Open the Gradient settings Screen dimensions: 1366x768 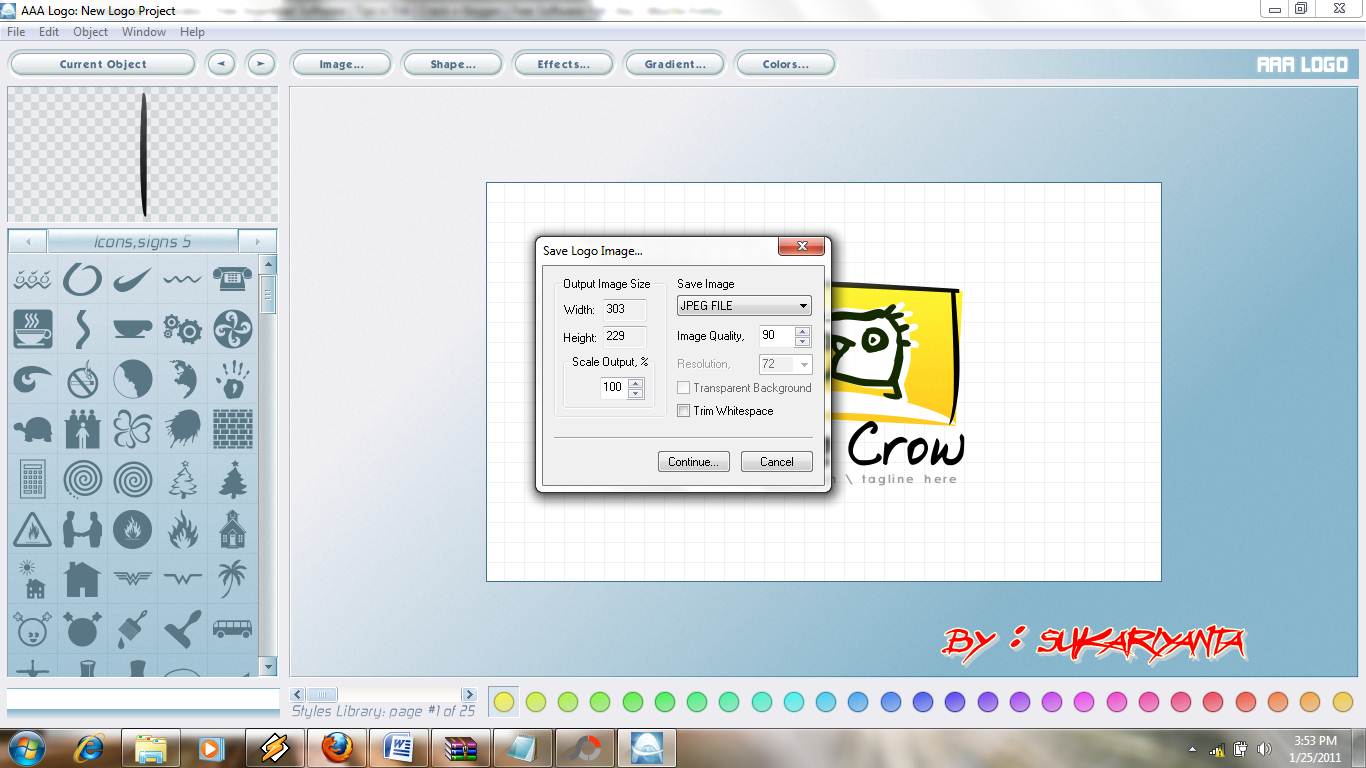(675, 63)
